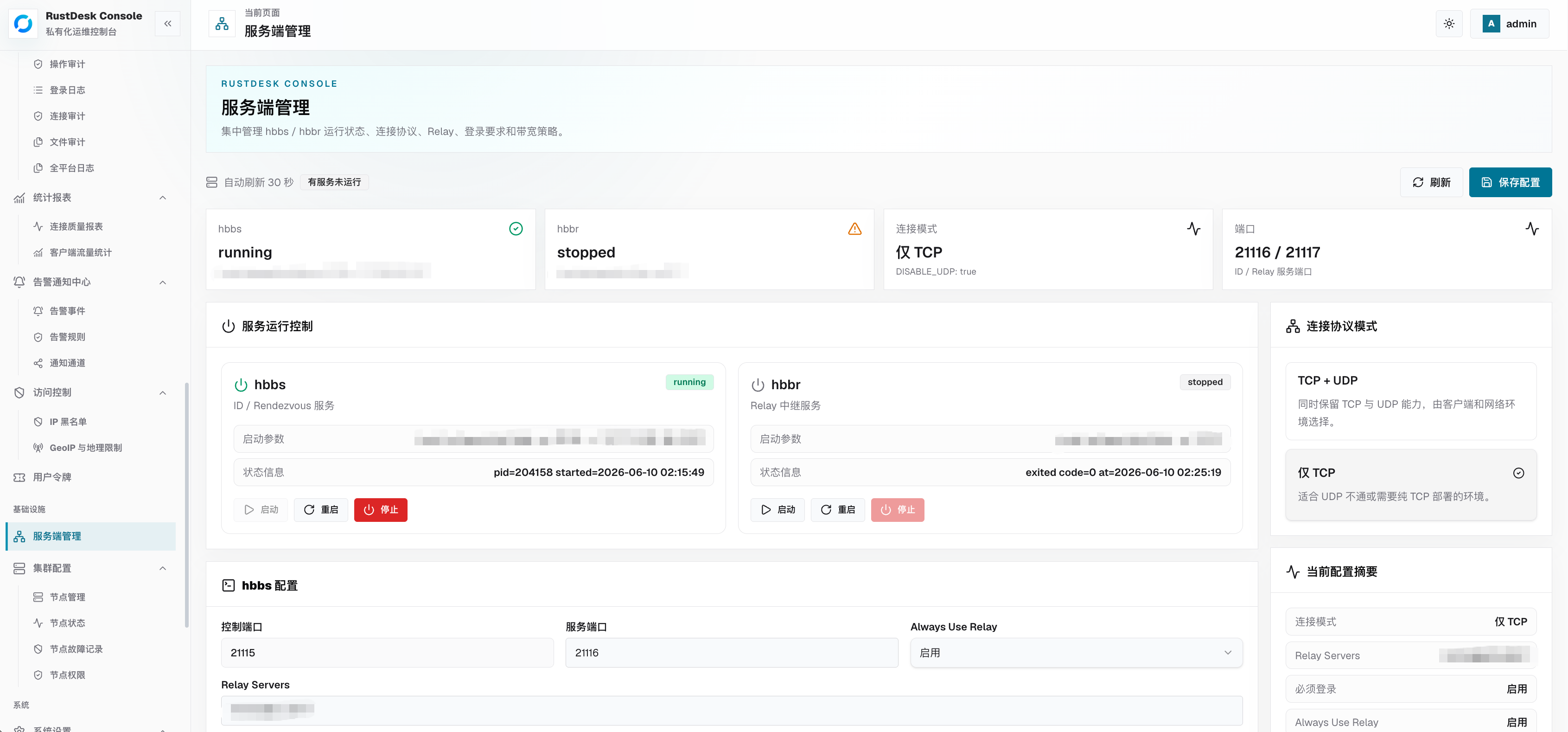Open 连接审计 in the sidebar
The image size is (1568, 732).
click(x=68, y=116)
